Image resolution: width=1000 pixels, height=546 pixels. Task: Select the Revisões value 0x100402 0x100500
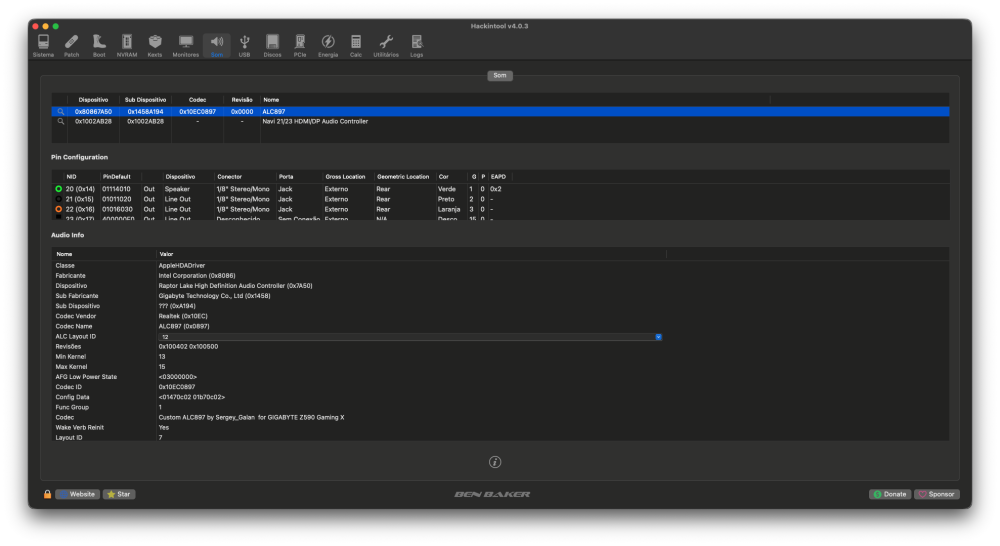[x=188, y=347]
